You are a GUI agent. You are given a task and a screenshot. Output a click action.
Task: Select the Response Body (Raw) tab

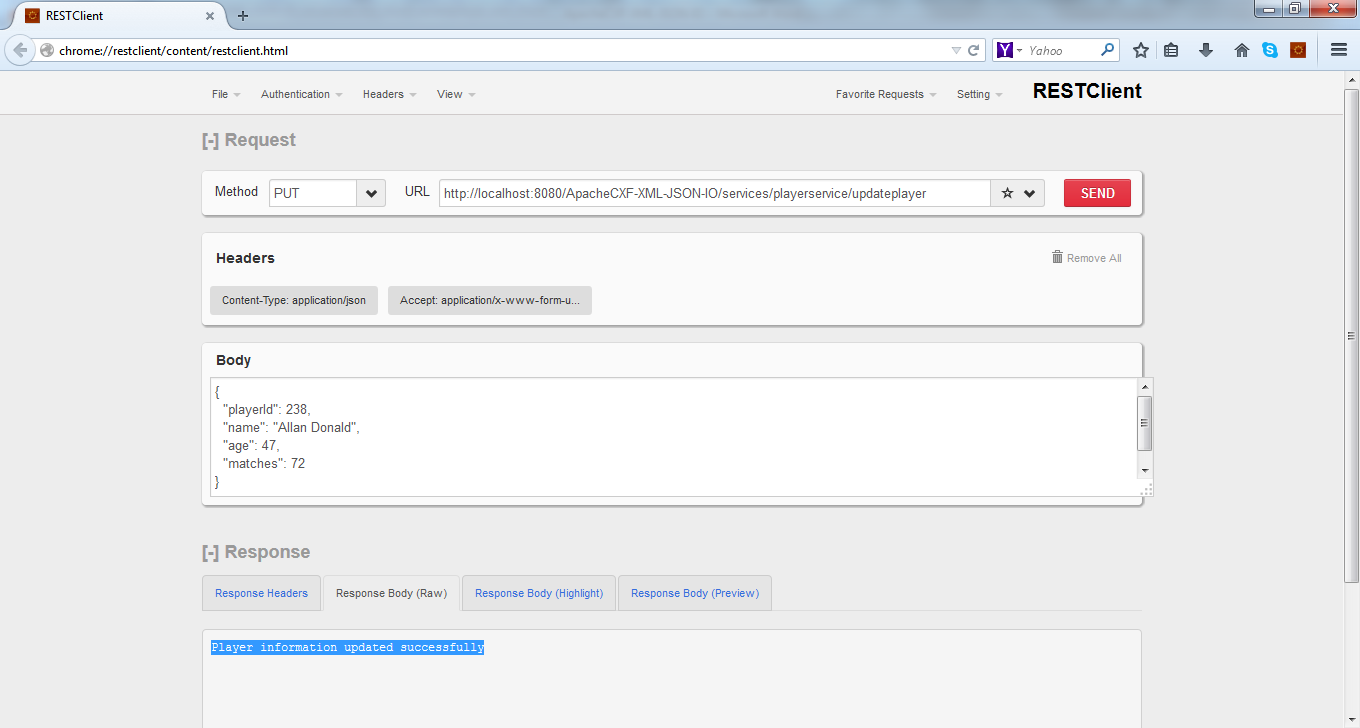click(391, 593)
